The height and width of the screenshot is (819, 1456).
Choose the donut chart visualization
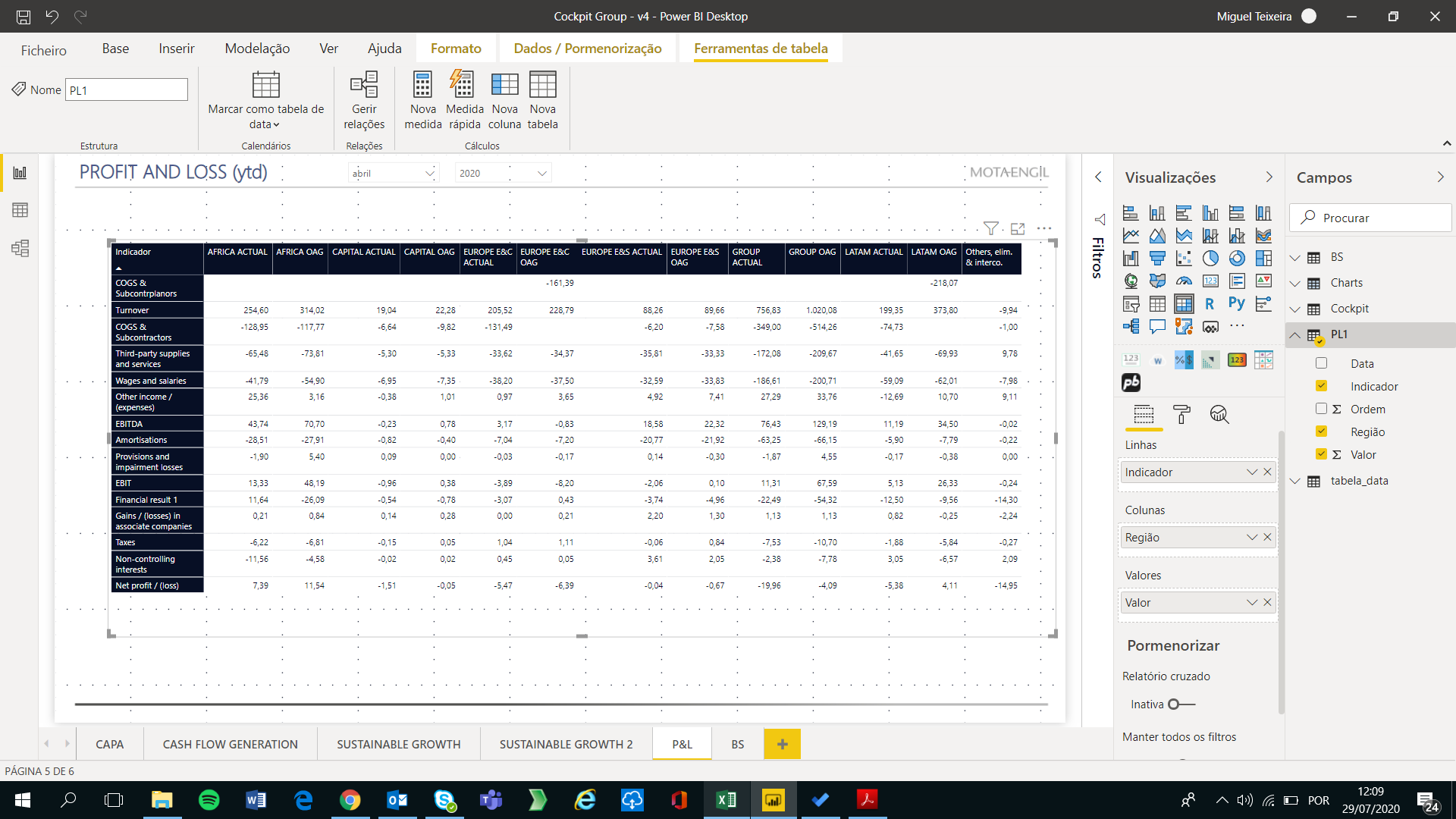click(1237, 259)
